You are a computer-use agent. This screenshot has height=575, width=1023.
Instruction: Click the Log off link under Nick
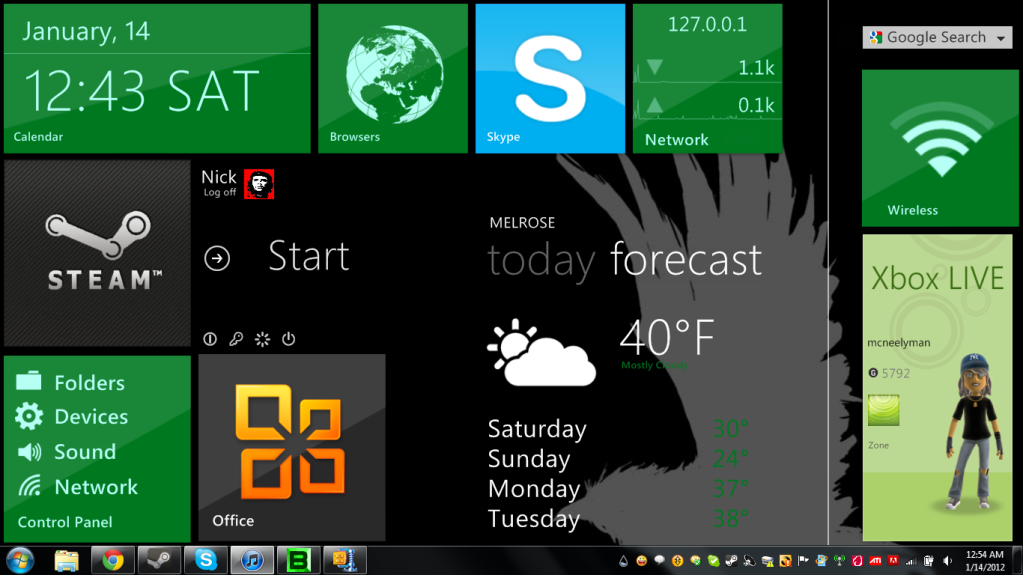tap(220, 193)
